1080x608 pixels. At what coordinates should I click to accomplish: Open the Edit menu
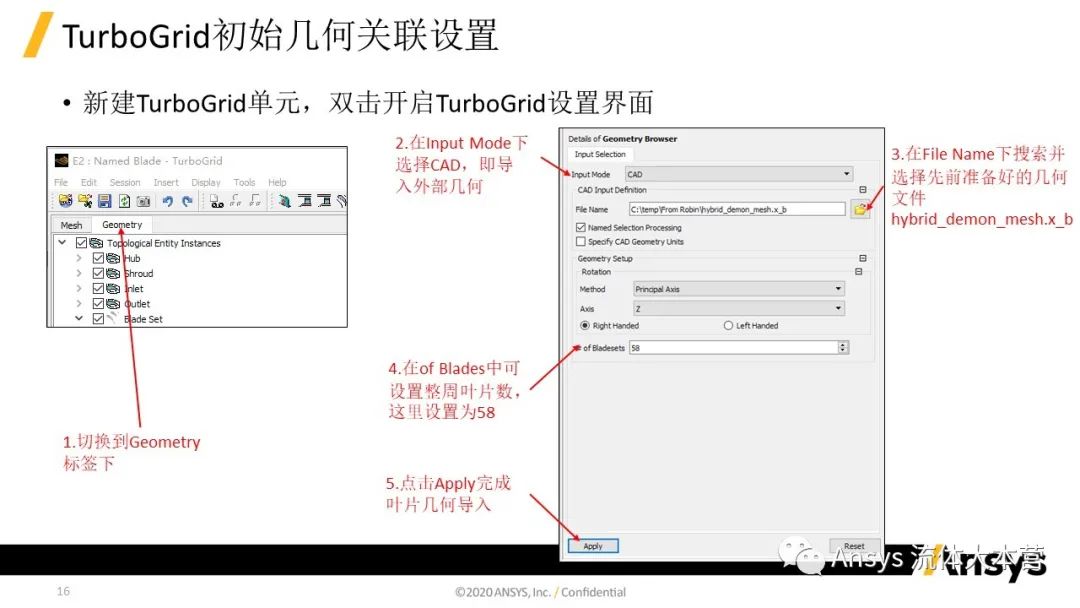click(x=89, y=182)
